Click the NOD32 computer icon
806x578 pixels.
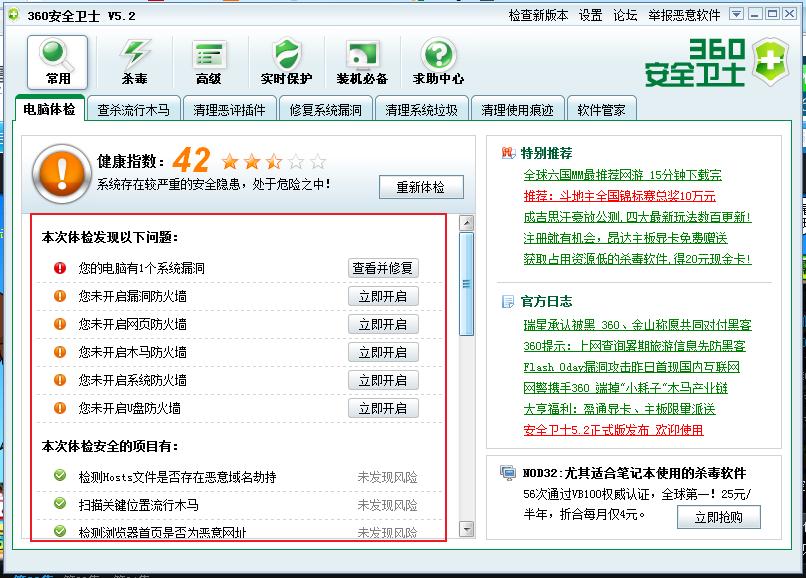click(x=508, y=473)
